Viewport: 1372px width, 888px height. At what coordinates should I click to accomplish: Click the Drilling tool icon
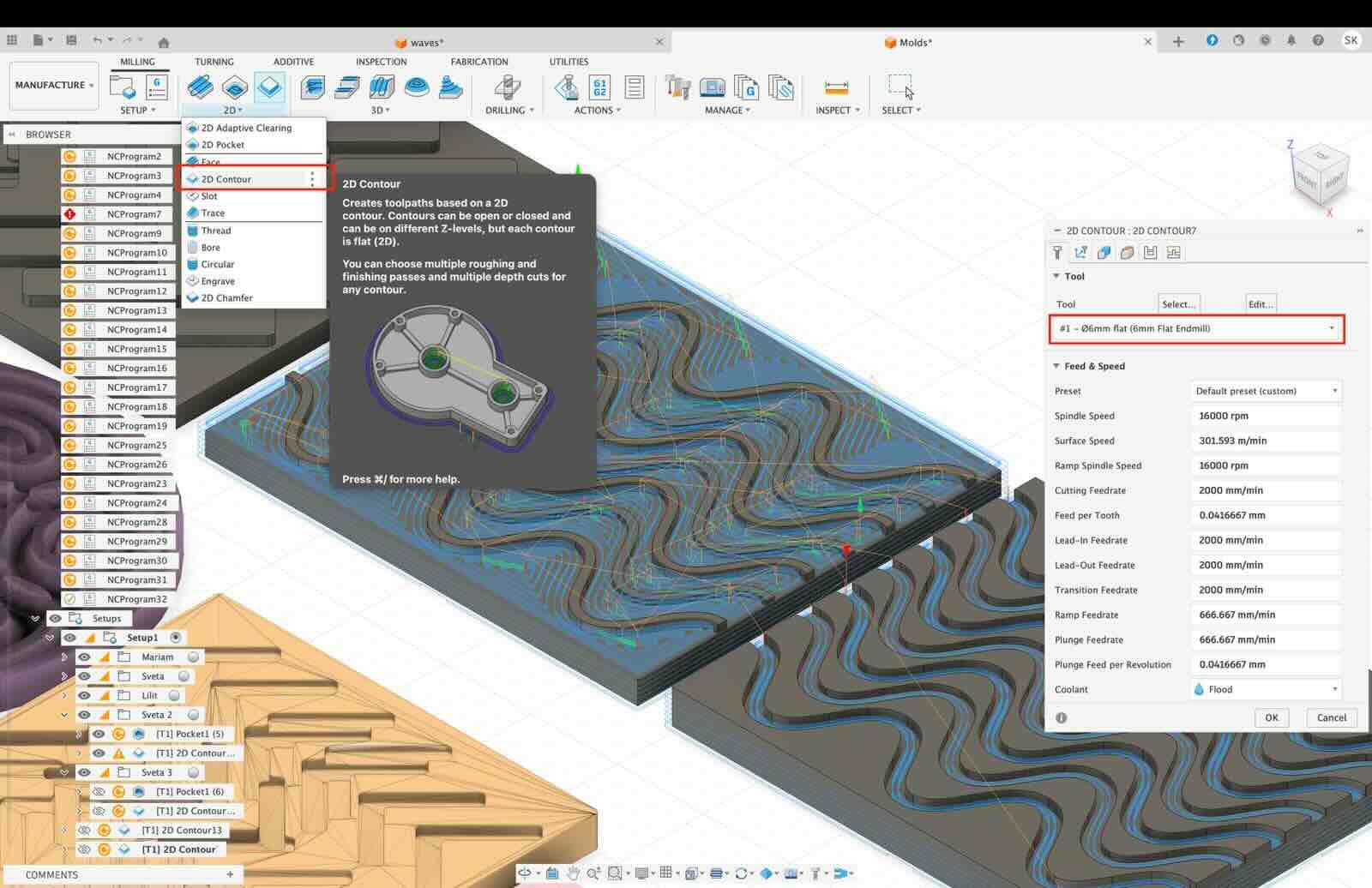point(508,87)
